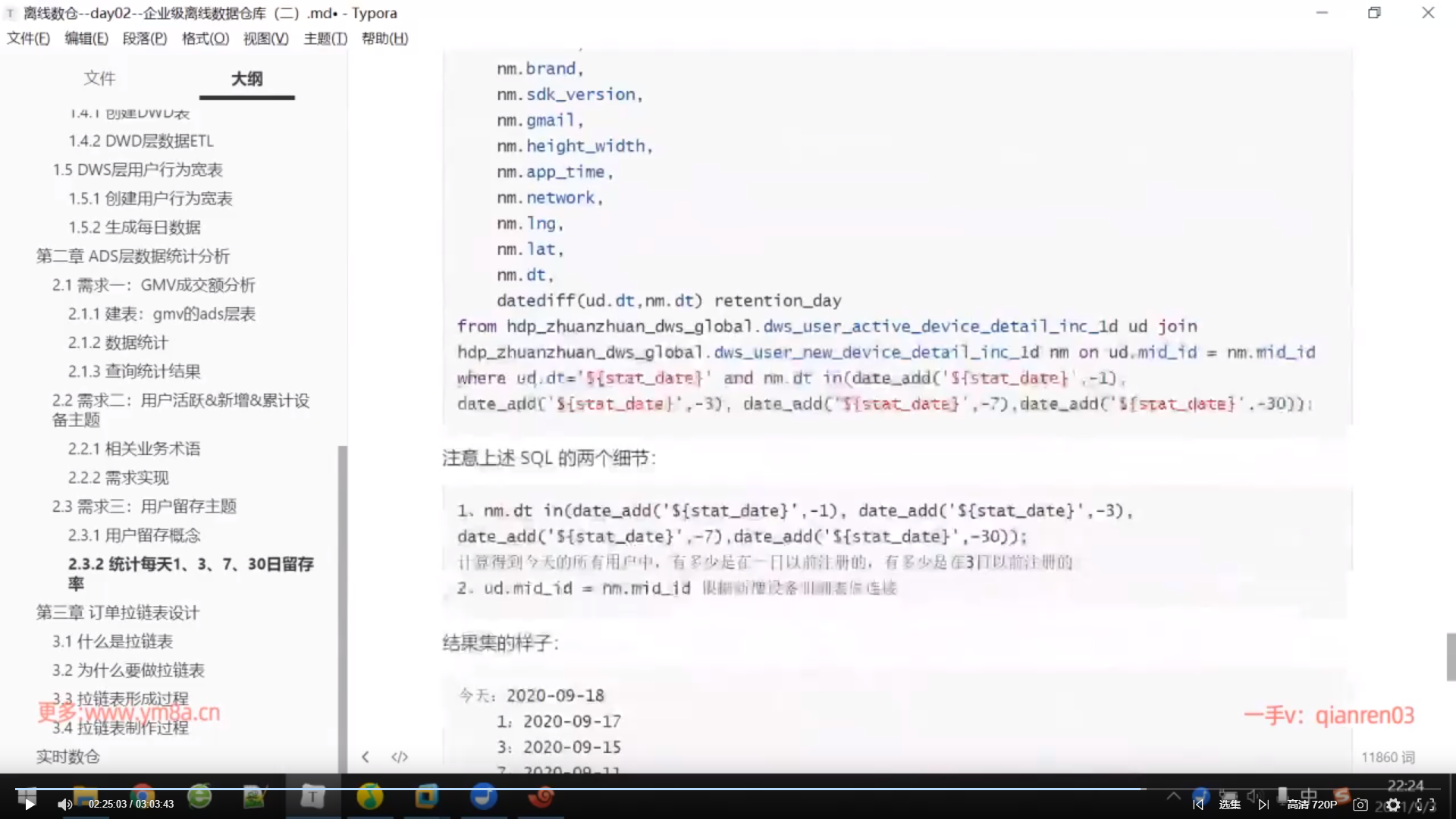The image size is (1456, 819).
Task: Open Typora icon in taskbar
Action: coord(312,796)
